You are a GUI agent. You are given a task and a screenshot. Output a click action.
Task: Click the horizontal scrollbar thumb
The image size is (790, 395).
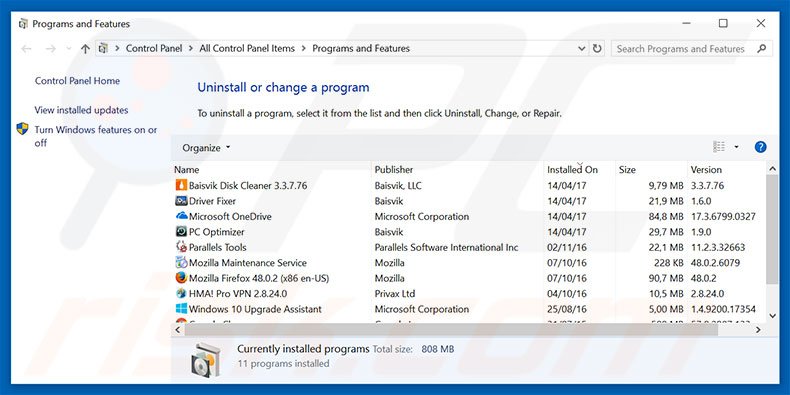(x=450, y=330)
